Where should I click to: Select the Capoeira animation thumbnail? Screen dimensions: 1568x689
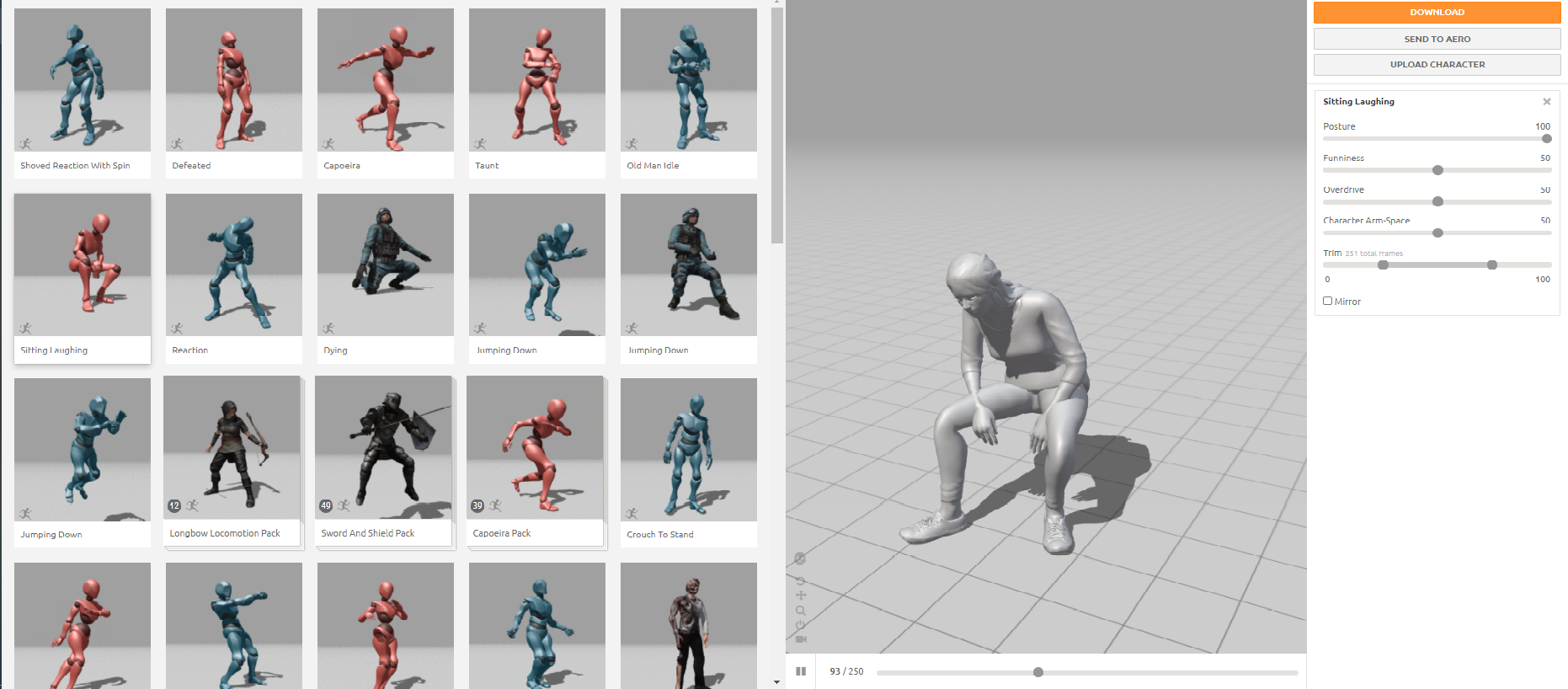[386, 80]
